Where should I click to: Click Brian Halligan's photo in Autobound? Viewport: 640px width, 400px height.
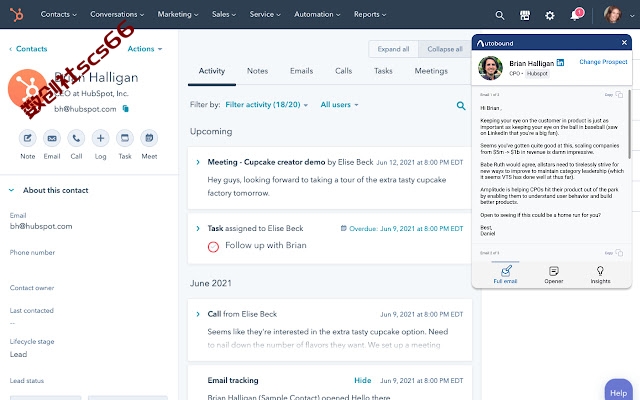click(x=490, y=68)
